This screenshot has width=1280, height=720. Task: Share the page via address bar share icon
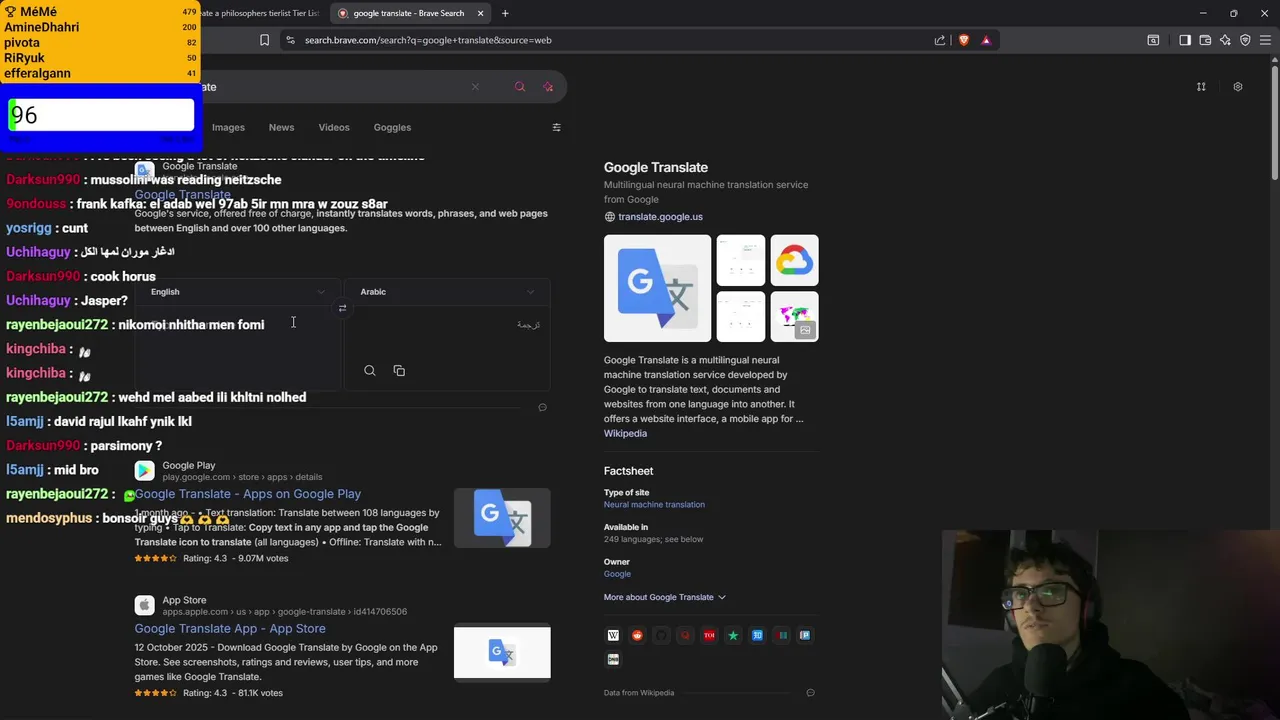(940, 40)
